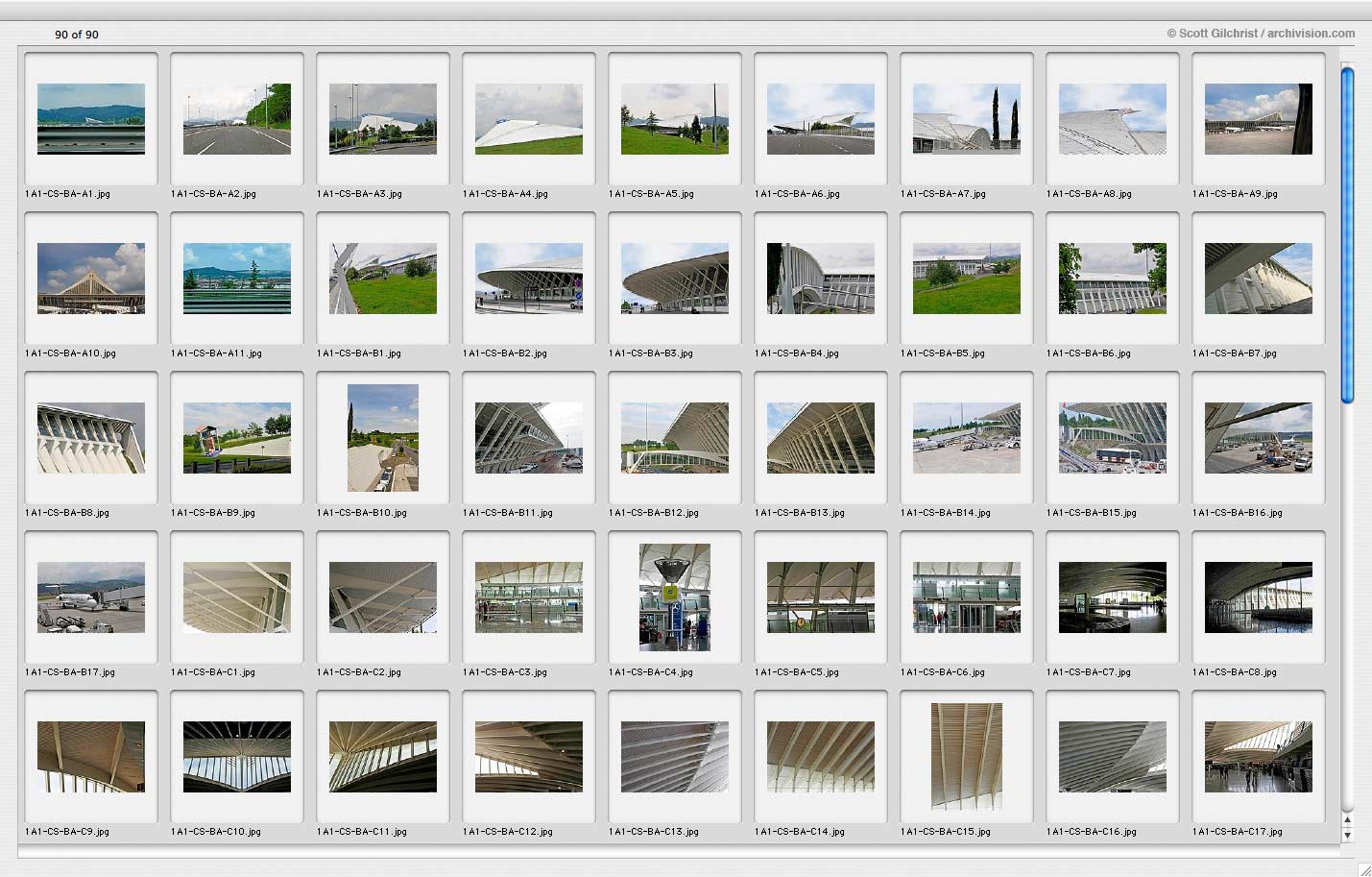Image resolution: width=1372 pixels, height=877 pixels.
Task: Select thumbnail 1A1-CS-BA-C5.jpg
Action: click(x=821, y=597)
